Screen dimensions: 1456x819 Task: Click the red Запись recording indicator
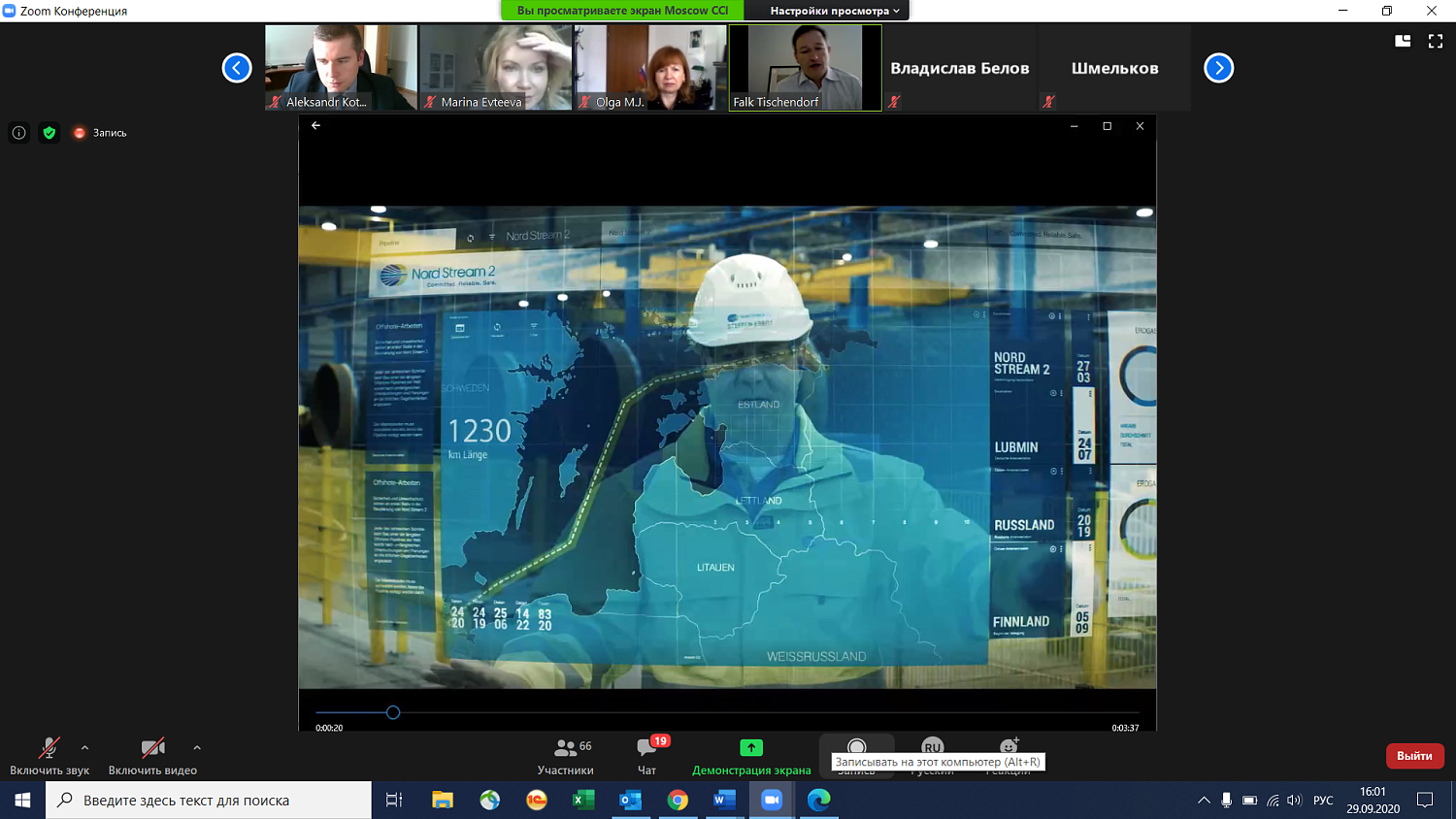100,133
